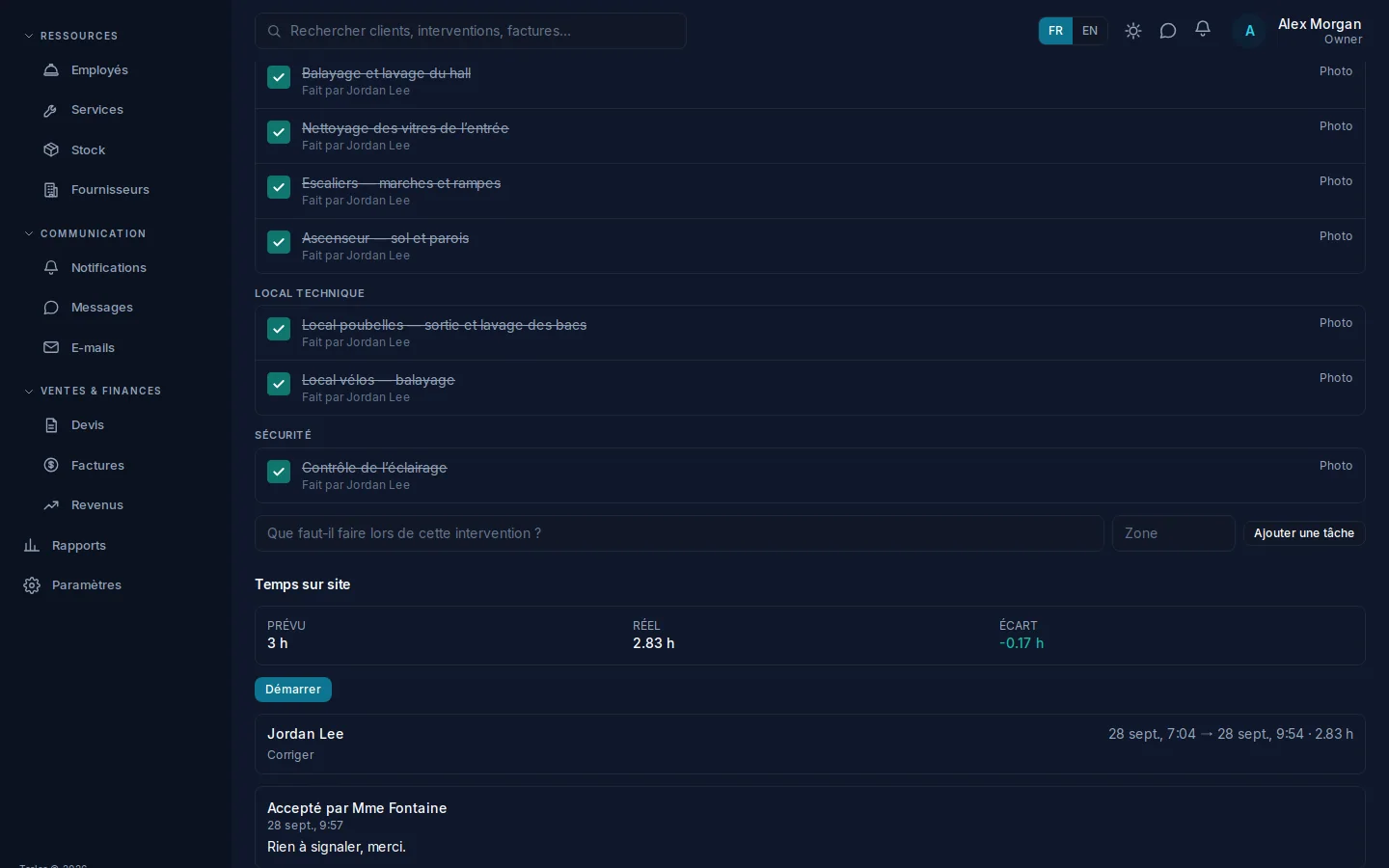Click the Stock box icon
Viewport: 1389px width, 868px height.
tap(51, 150)
